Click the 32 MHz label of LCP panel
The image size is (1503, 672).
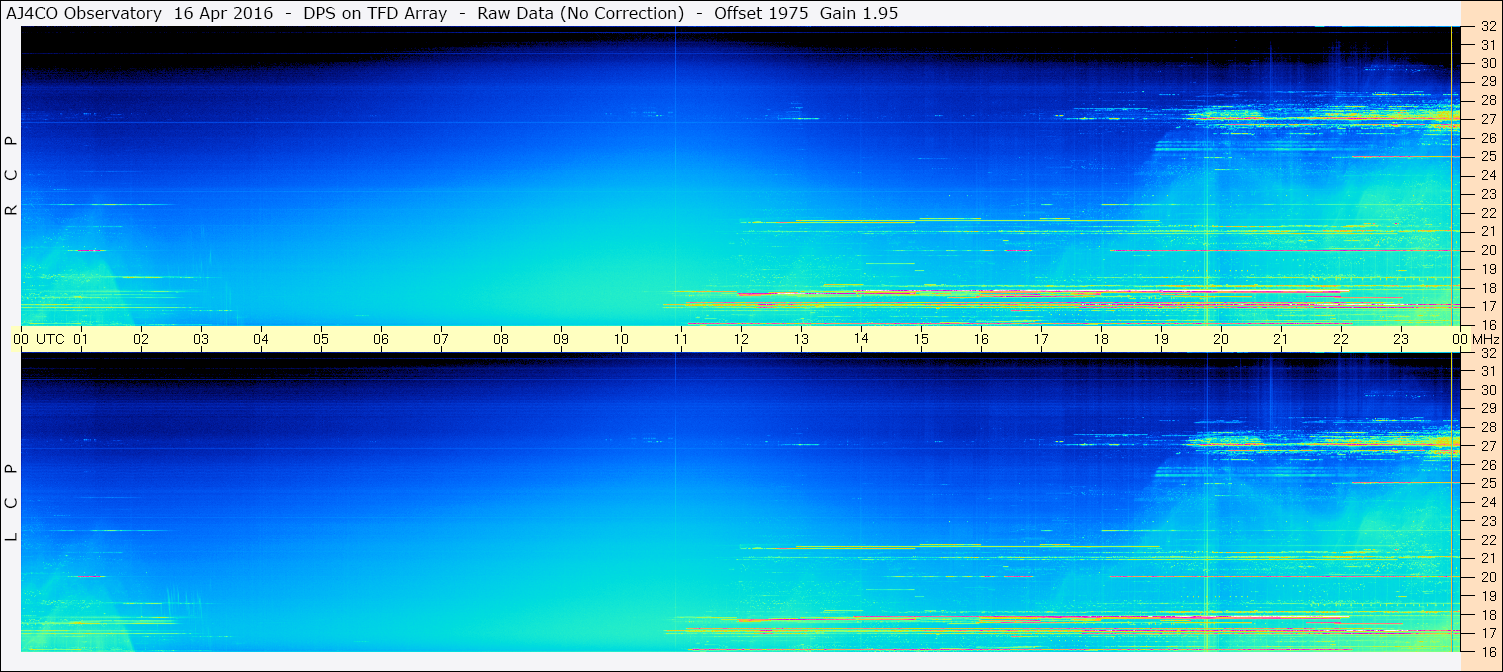coord(1488,353)
